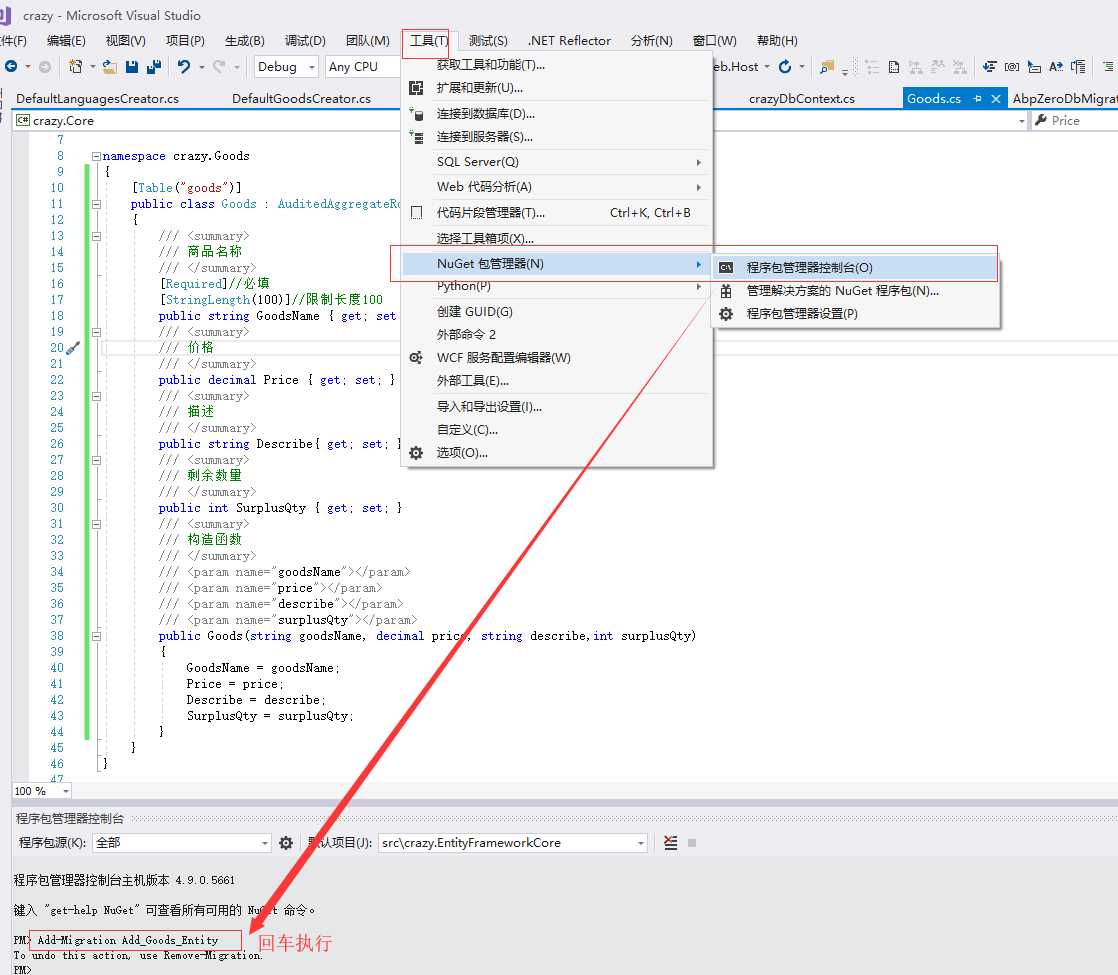Click the cursor-and-box toolbar icon
1118x975 pixels.
[x=1034, y=67]
